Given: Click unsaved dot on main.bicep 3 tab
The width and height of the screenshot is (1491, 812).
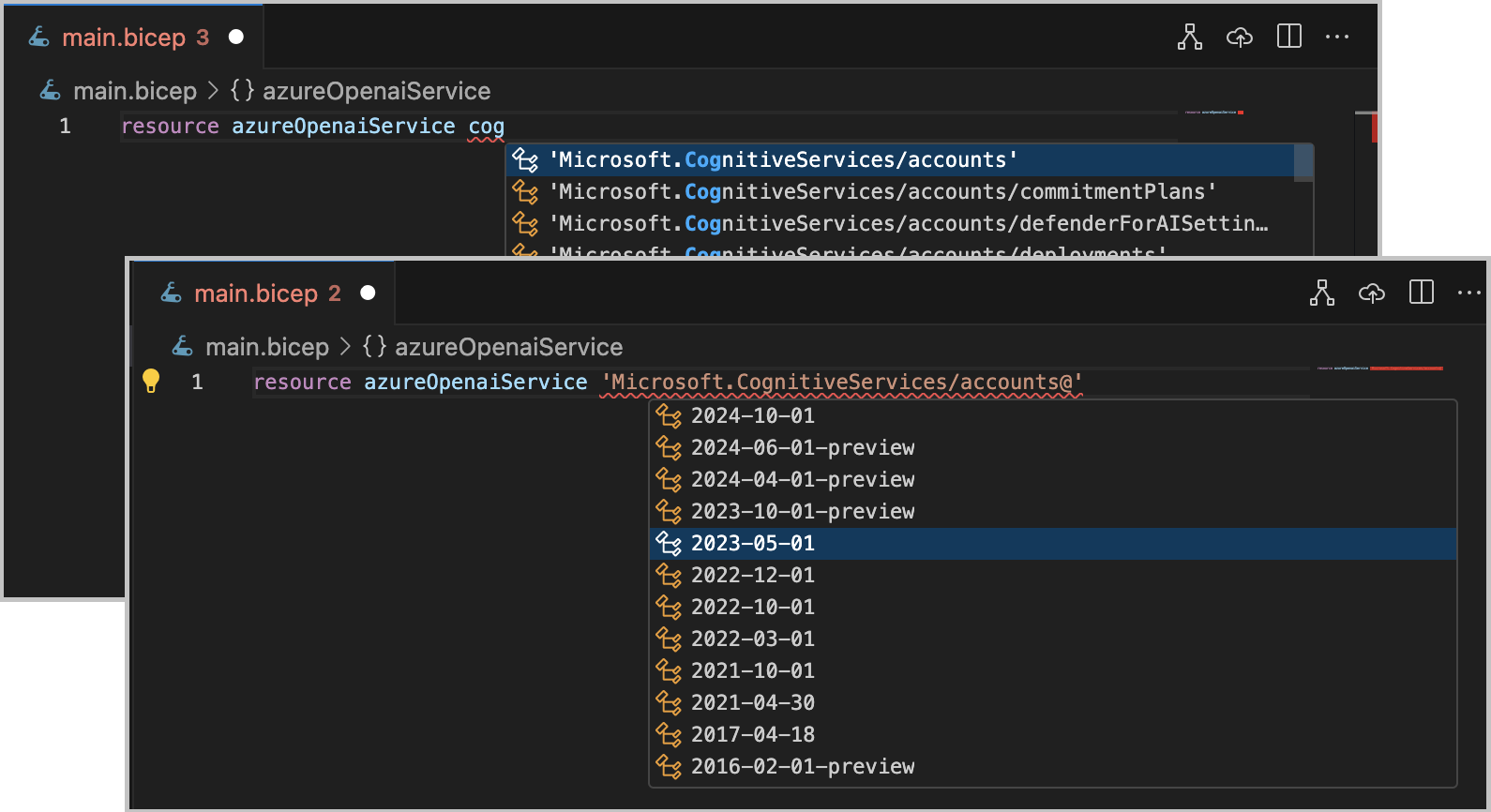Looking at the screenshot, I should 236,37.
